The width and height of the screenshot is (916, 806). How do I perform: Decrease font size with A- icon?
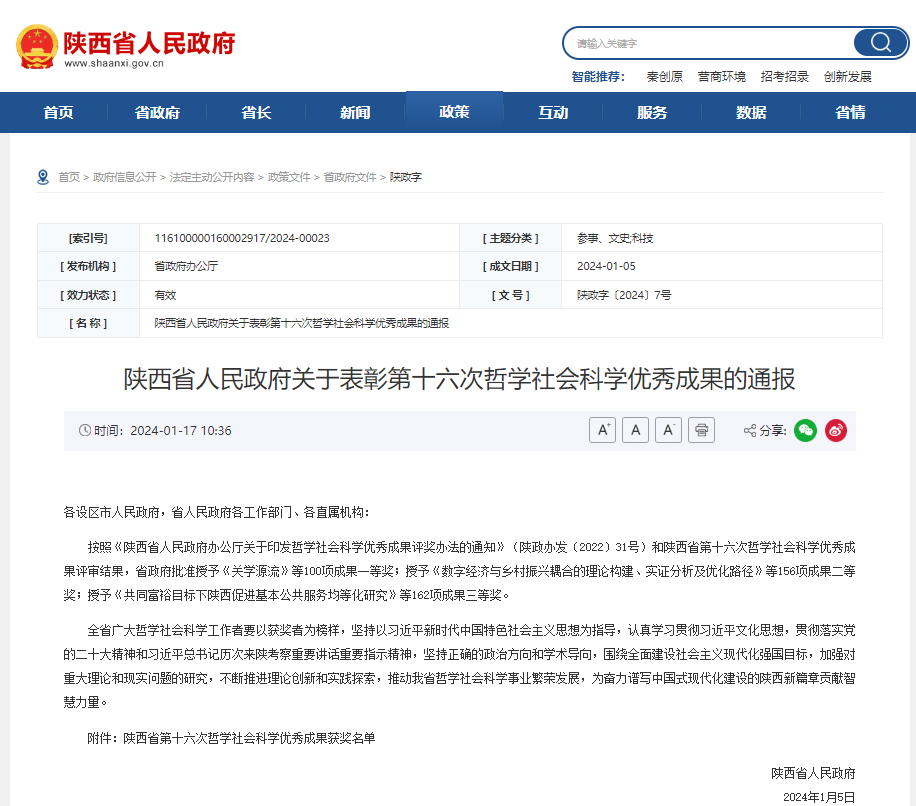[x=668, y=430]
